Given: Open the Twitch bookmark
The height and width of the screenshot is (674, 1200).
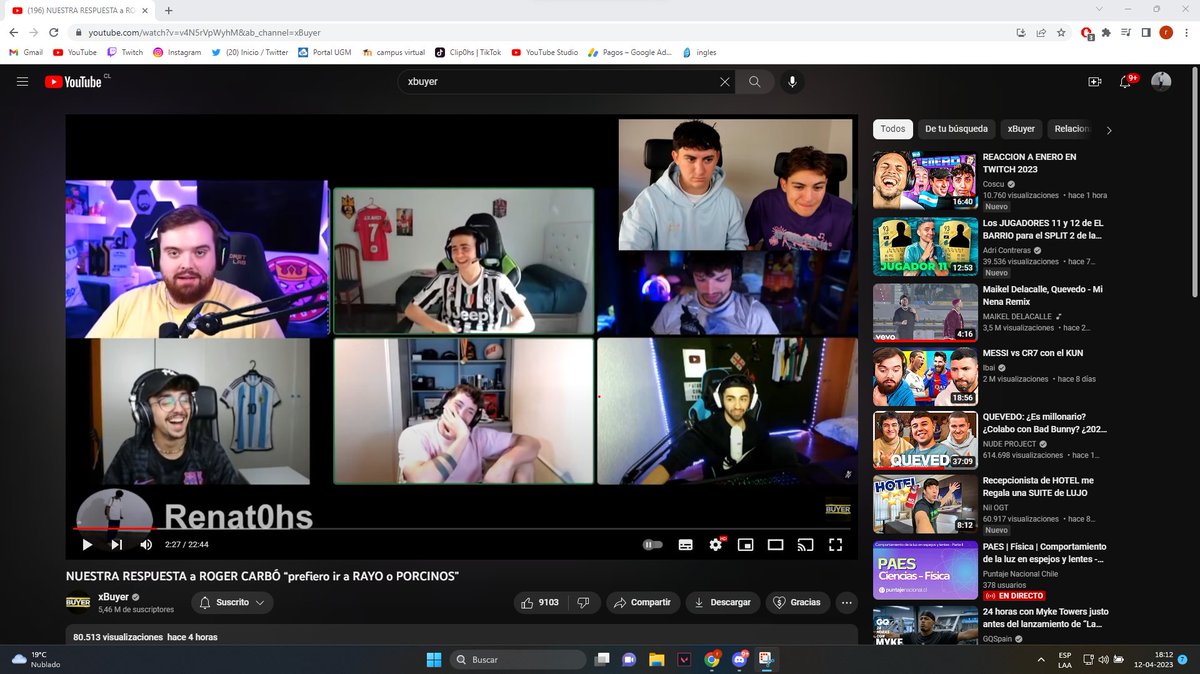Looking at the screenshot, I should pos(125,52).
